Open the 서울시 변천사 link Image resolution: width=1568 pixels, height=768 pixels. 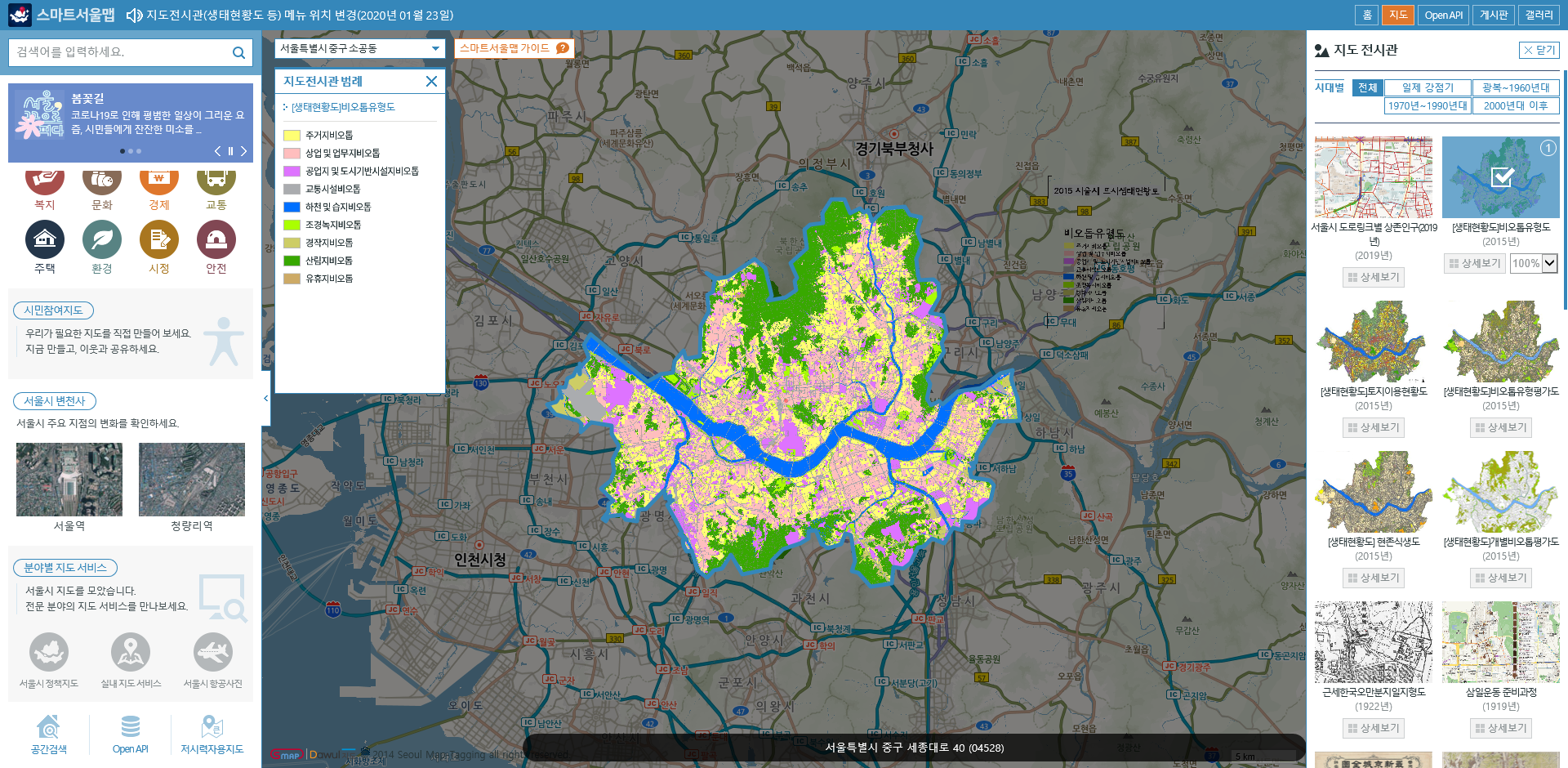(x=55, y=401)
